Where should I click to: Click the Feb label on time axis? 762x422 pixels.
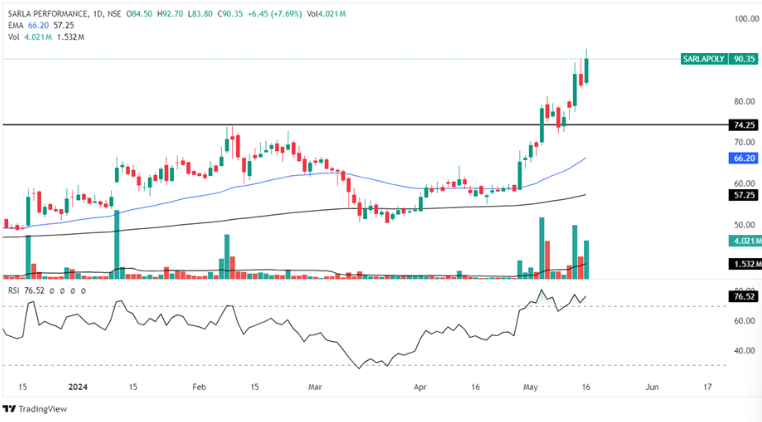(198, 385)
